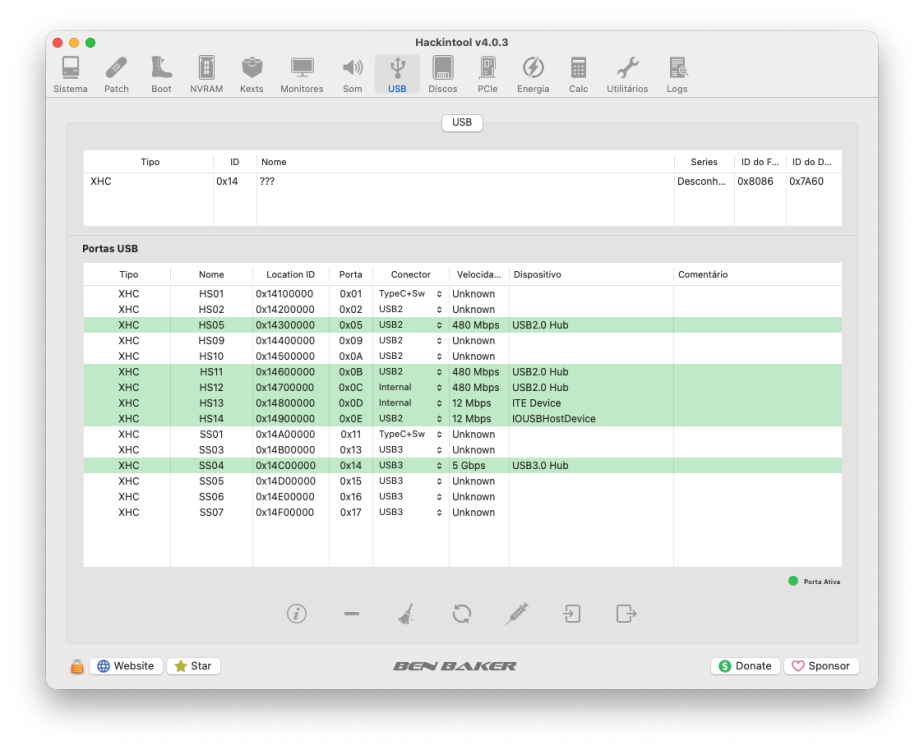Click the refresh arrows icon
This screenshot has height=750, width=924.
pyautogui.click(x=462, y=614)
